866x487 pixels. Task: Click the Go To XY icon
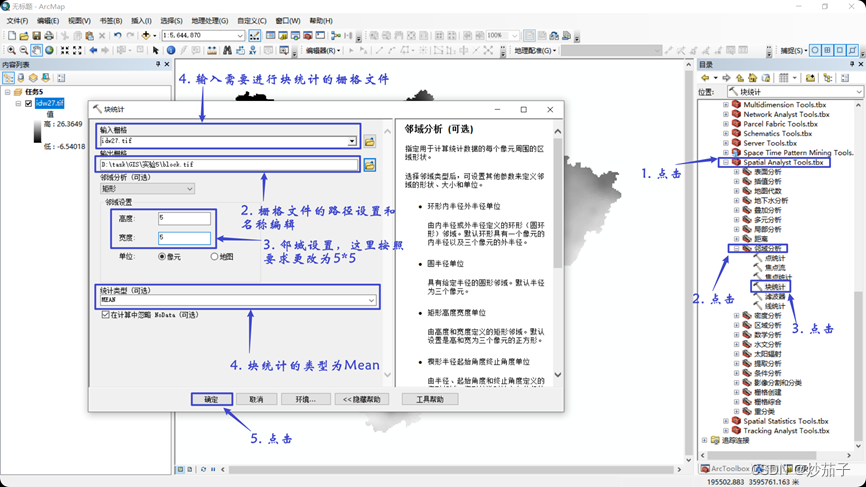click(252, 50)
